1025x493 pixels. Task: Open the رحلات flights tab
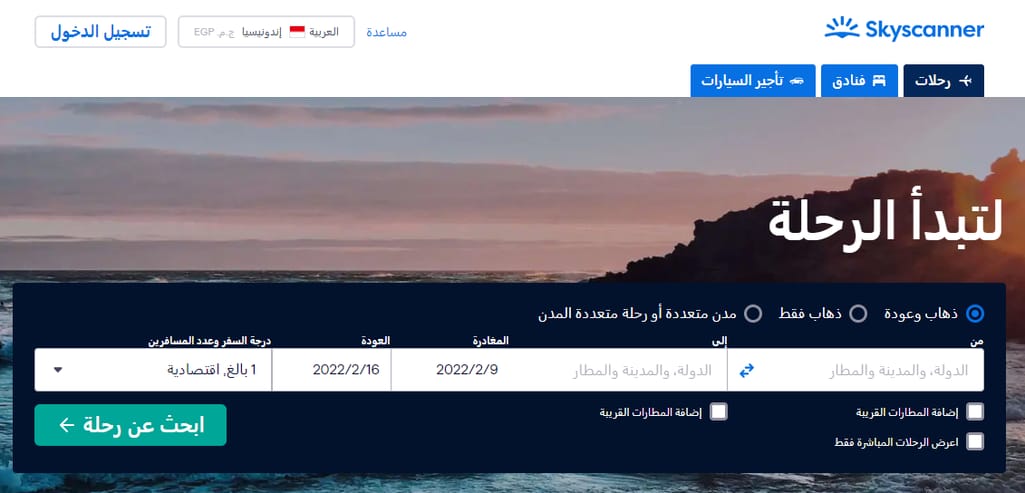(943, 80)
